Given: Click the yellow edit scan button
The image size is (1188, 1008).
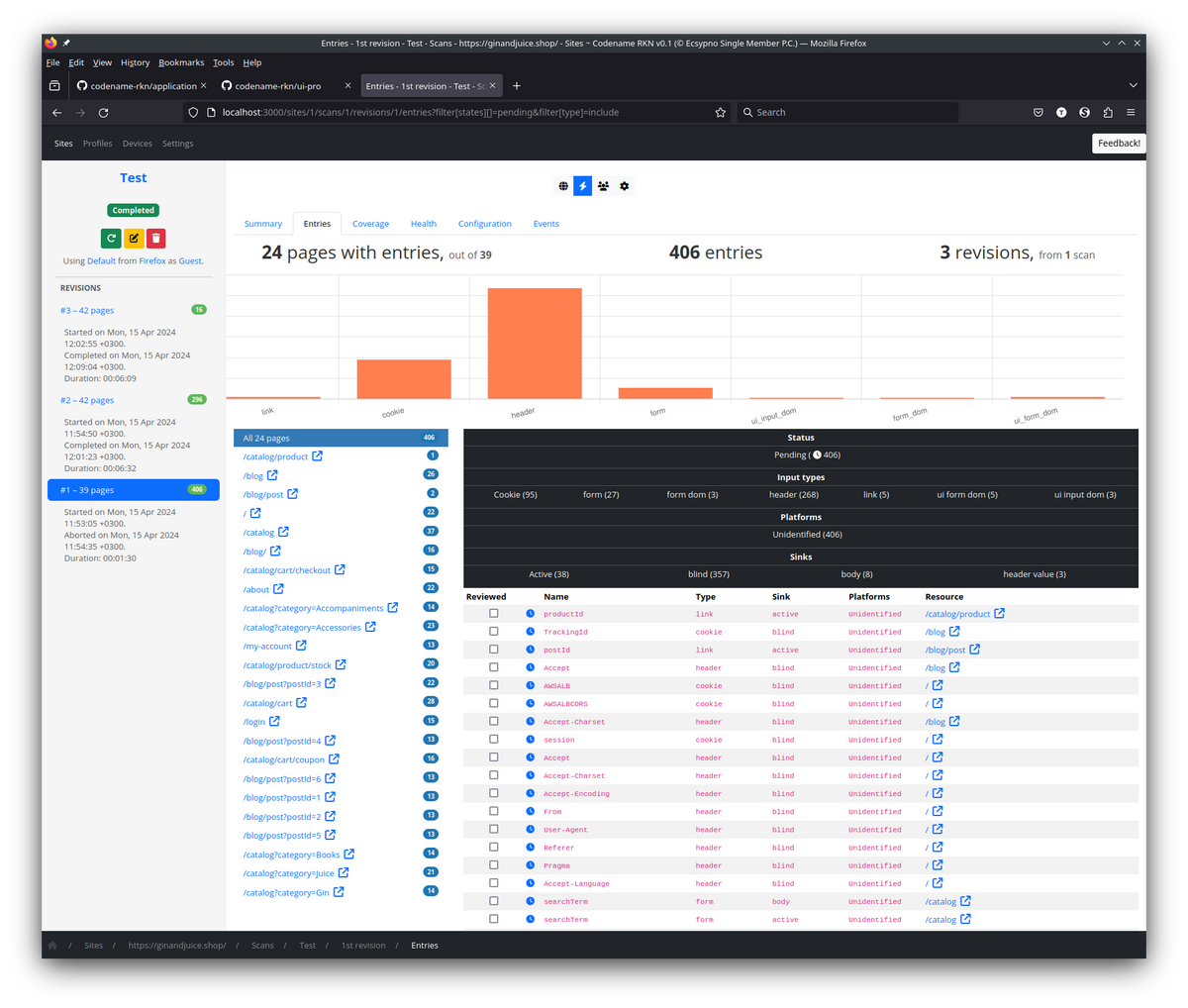Looking at the screenshot, I should coord(134,238).
